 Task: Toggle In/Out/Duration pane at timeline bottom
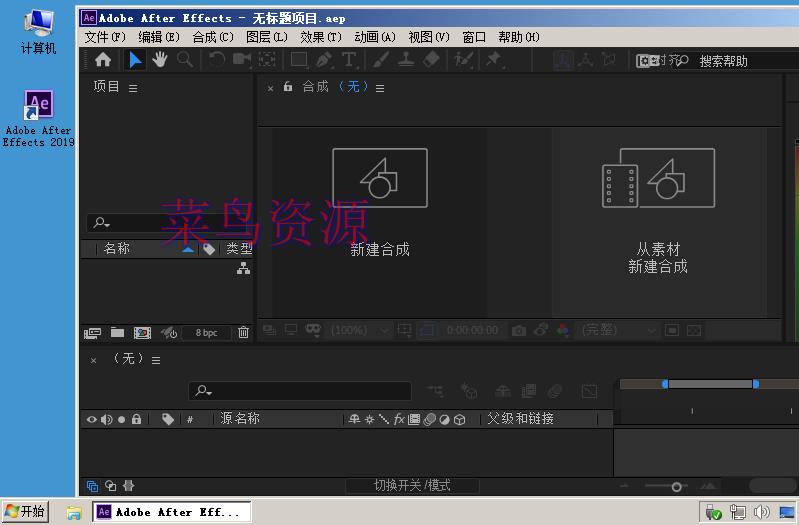(128, 486)
